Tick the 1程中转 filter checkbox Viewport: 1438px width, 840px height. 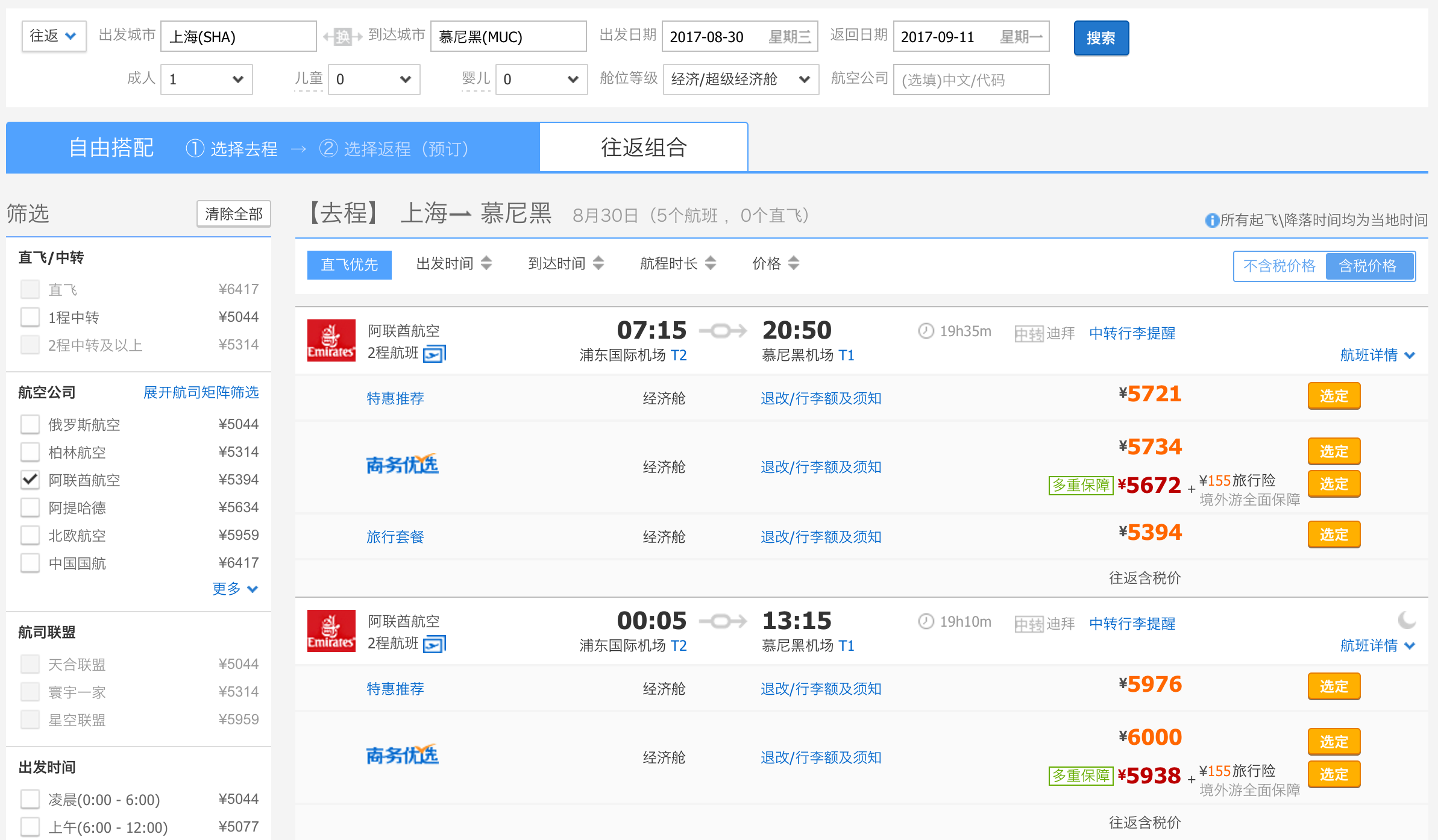tap(30, 318)
